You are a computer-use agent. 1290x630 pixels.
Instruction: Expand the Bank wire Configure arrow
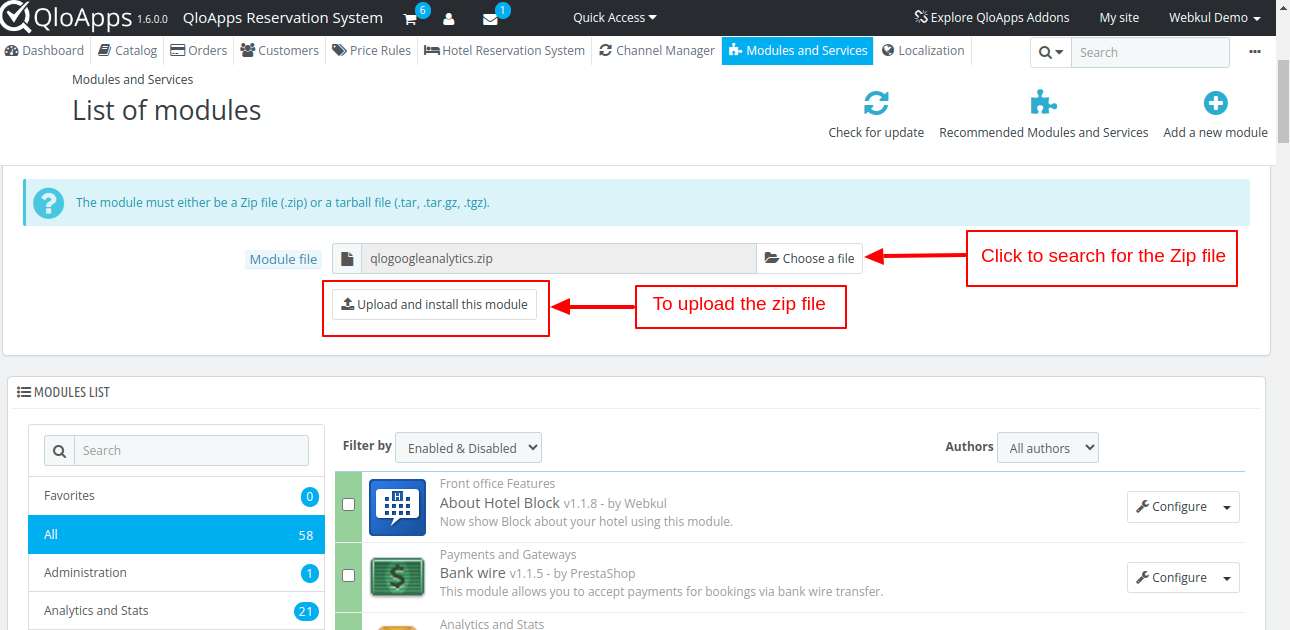point(1227,578)
